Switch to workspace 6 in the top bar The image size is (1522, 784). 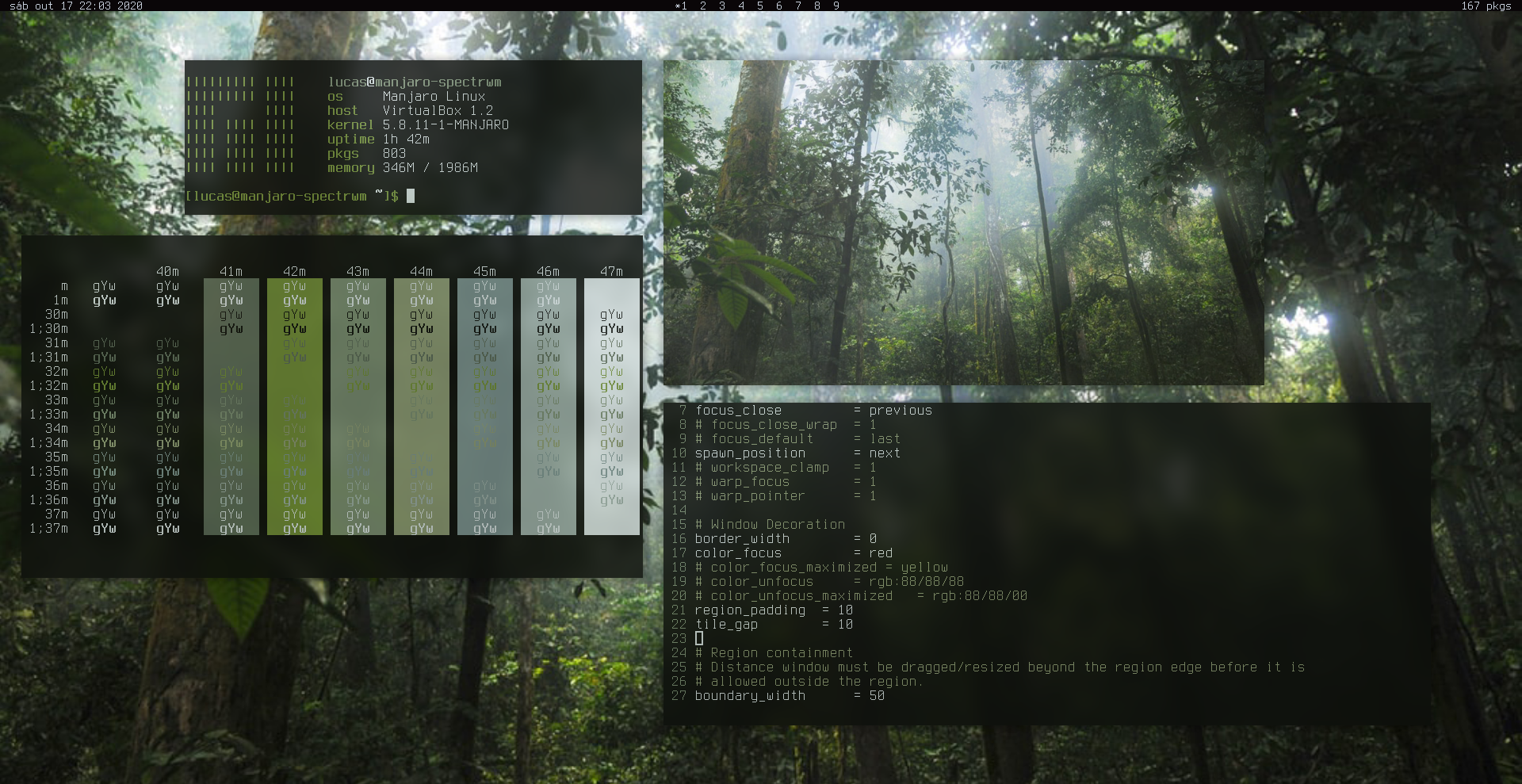pos(779,6)
